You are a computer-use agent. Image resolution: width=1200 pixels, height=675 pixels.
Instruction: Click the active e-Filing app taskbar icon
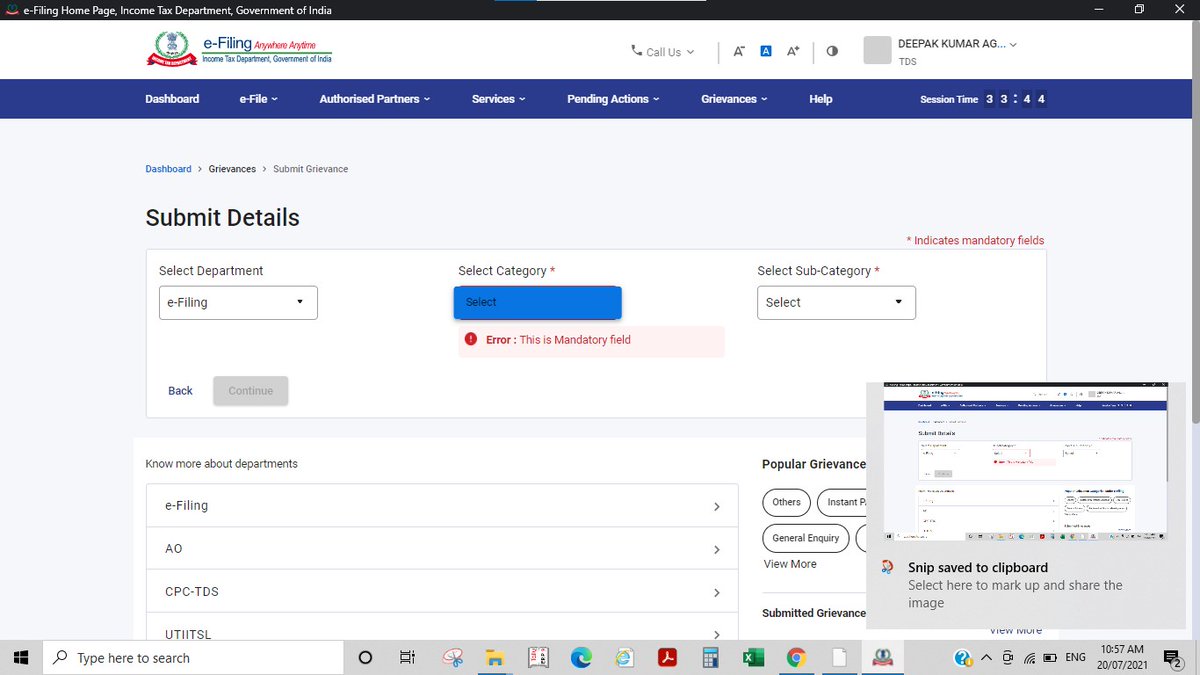click(x=882, y=657)
